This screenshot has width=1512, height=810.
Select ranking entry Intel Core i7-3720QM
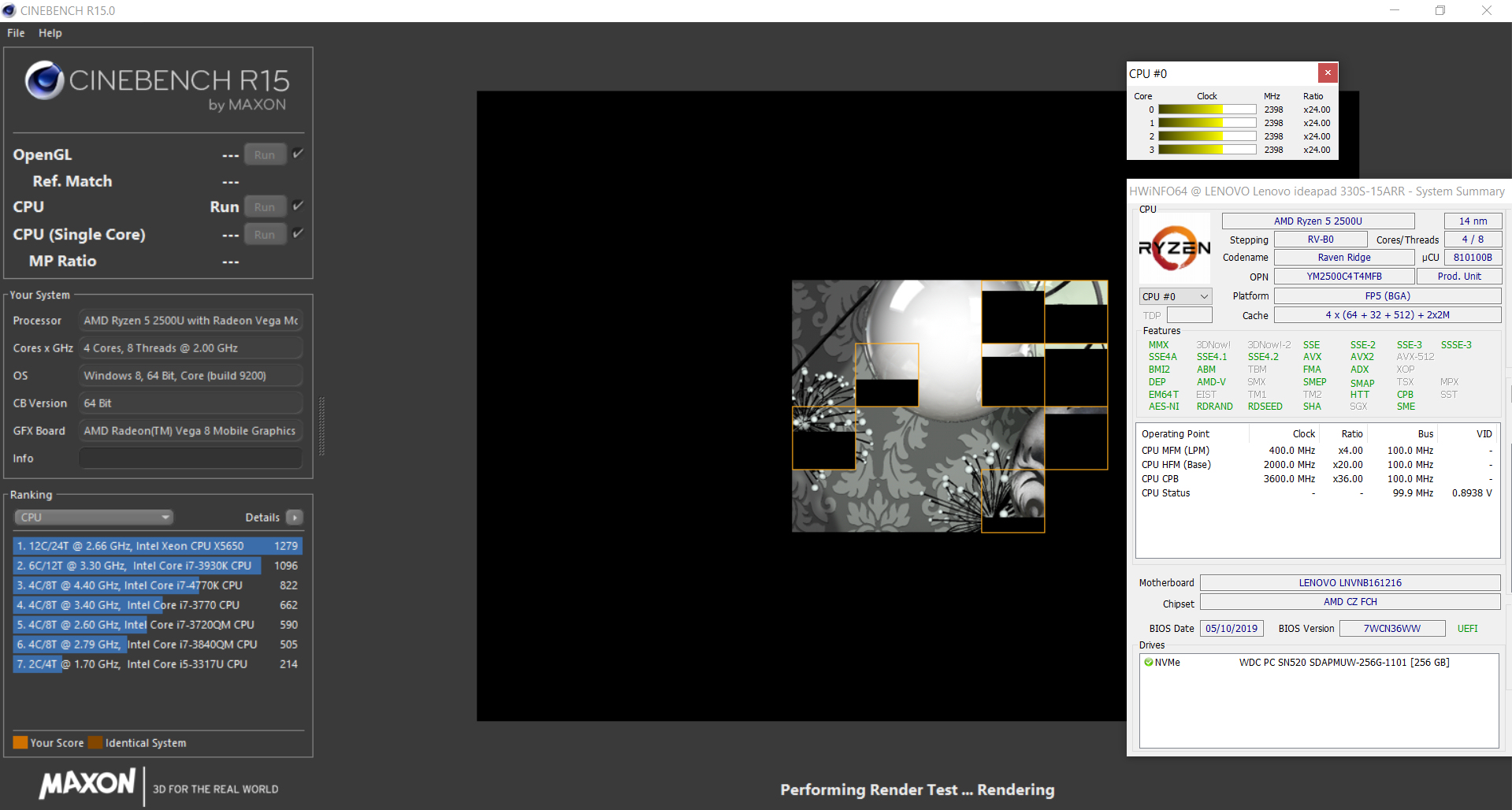pyautogui.click(x=158, y=625)
